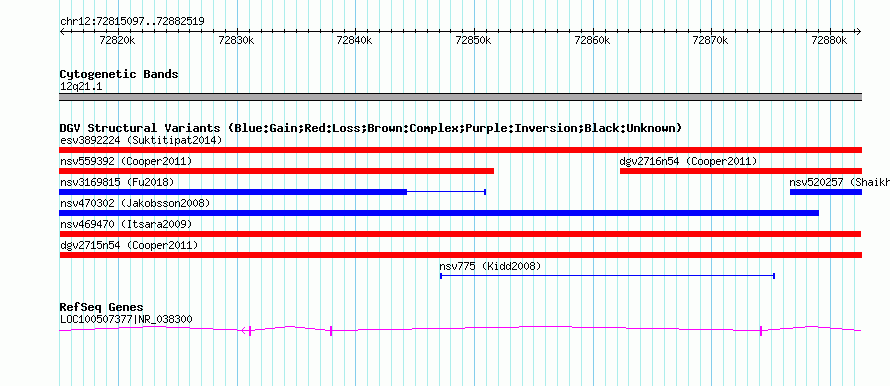The height and width of the screenshot is (386, 890).
Task: Click the right arrowhead of the ruler
Action: pyautogui.click(x=859, y=32)
